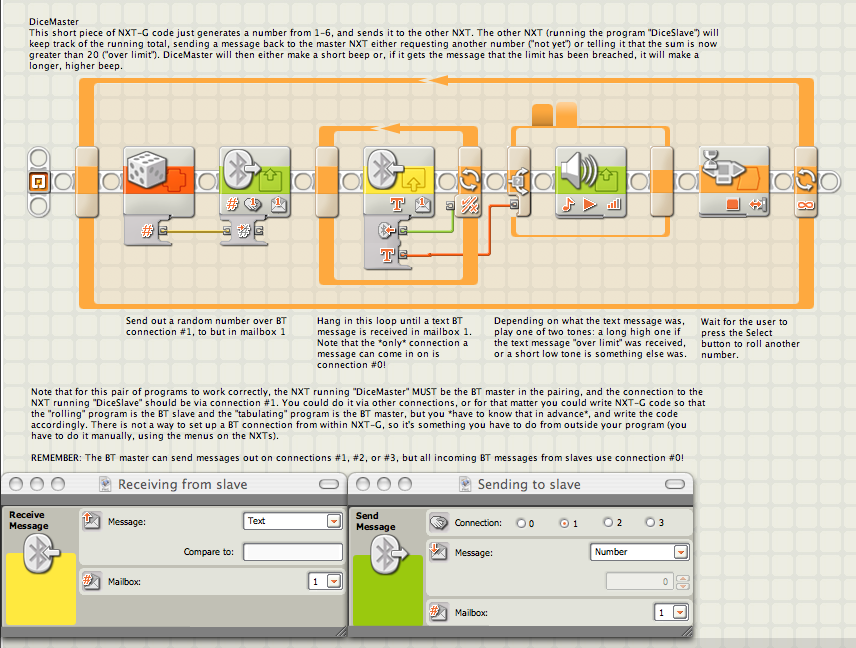Choose Connection radio button 3
This screenshot has width=856, height=648.
click(650, 522)
